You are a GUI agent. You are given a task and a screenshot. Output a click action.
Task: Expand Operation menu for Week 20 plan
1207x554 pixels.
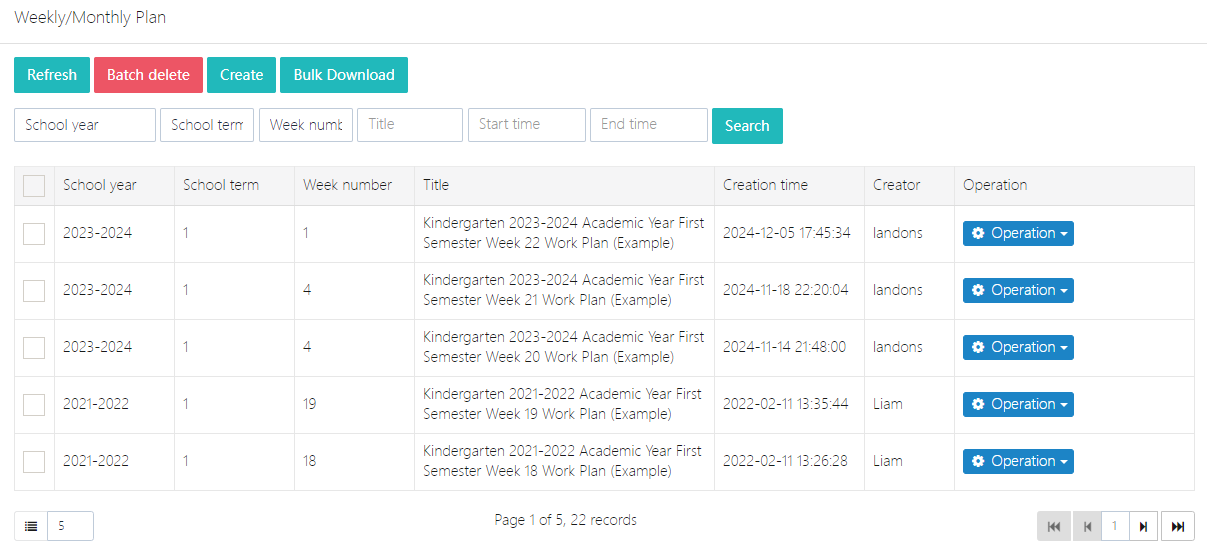pos(1017,348)
